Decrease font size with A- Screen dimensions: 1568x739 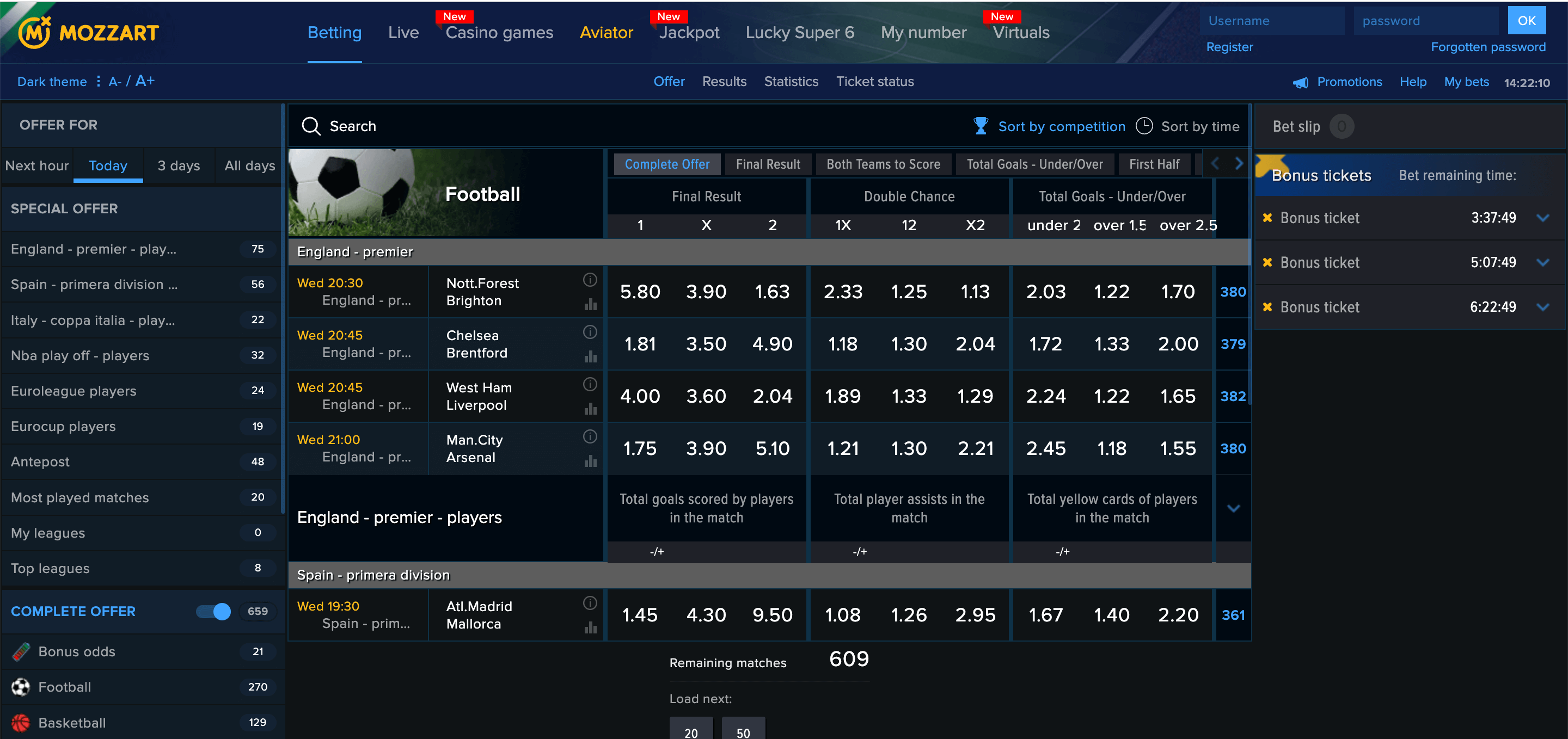(115, 82)
